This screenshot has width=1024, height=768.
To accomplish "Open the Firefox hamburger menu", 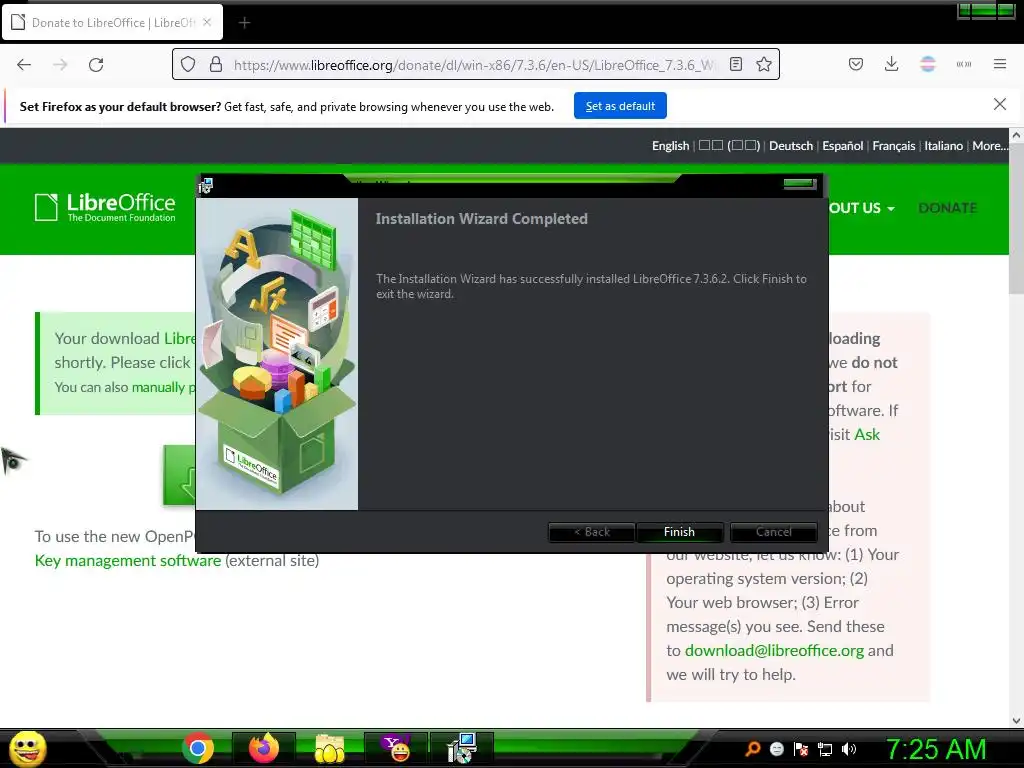I will point(999,64).
